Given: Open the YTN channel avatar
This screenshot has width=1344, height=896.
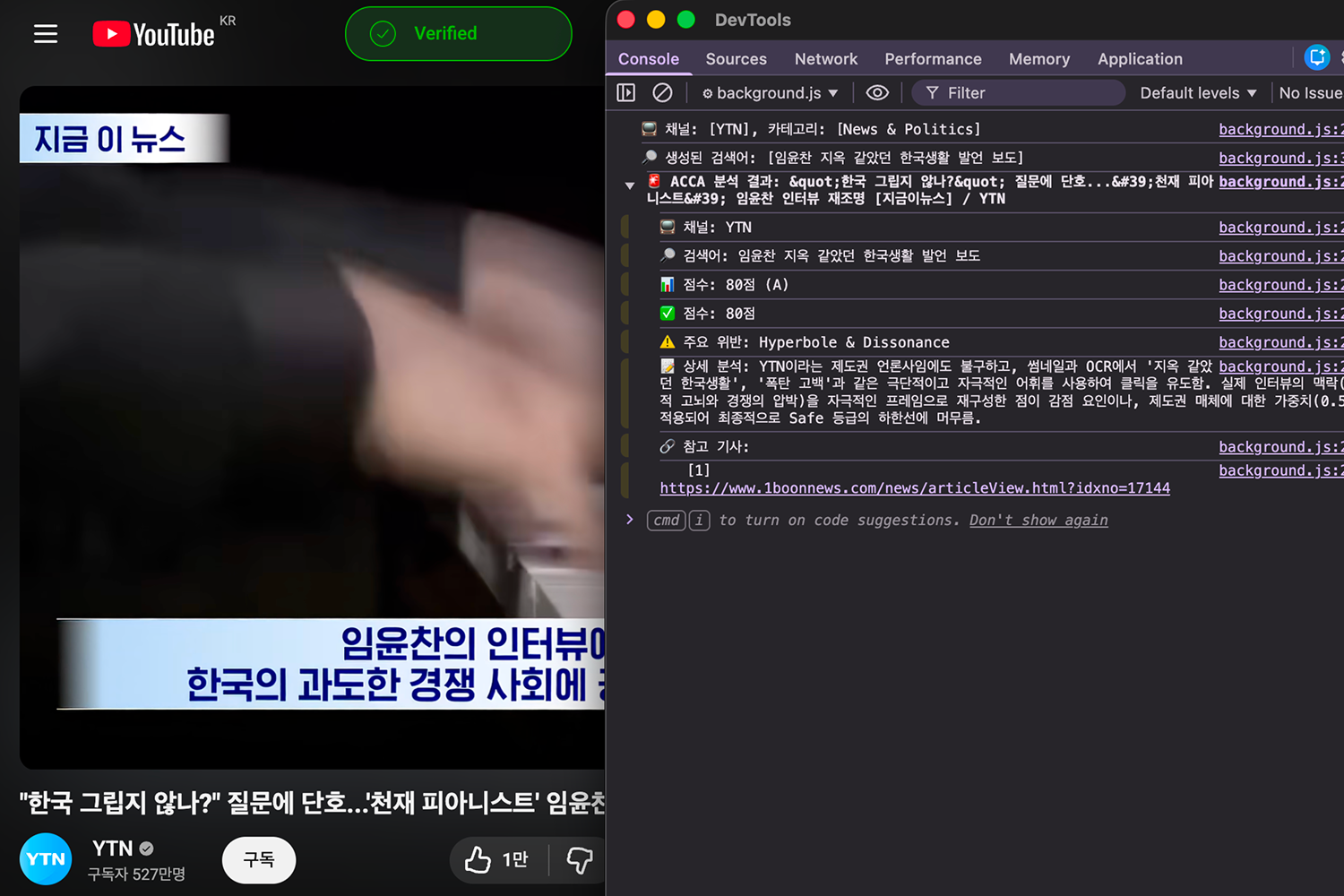Looking at the screenshot, I should (46, 859).
